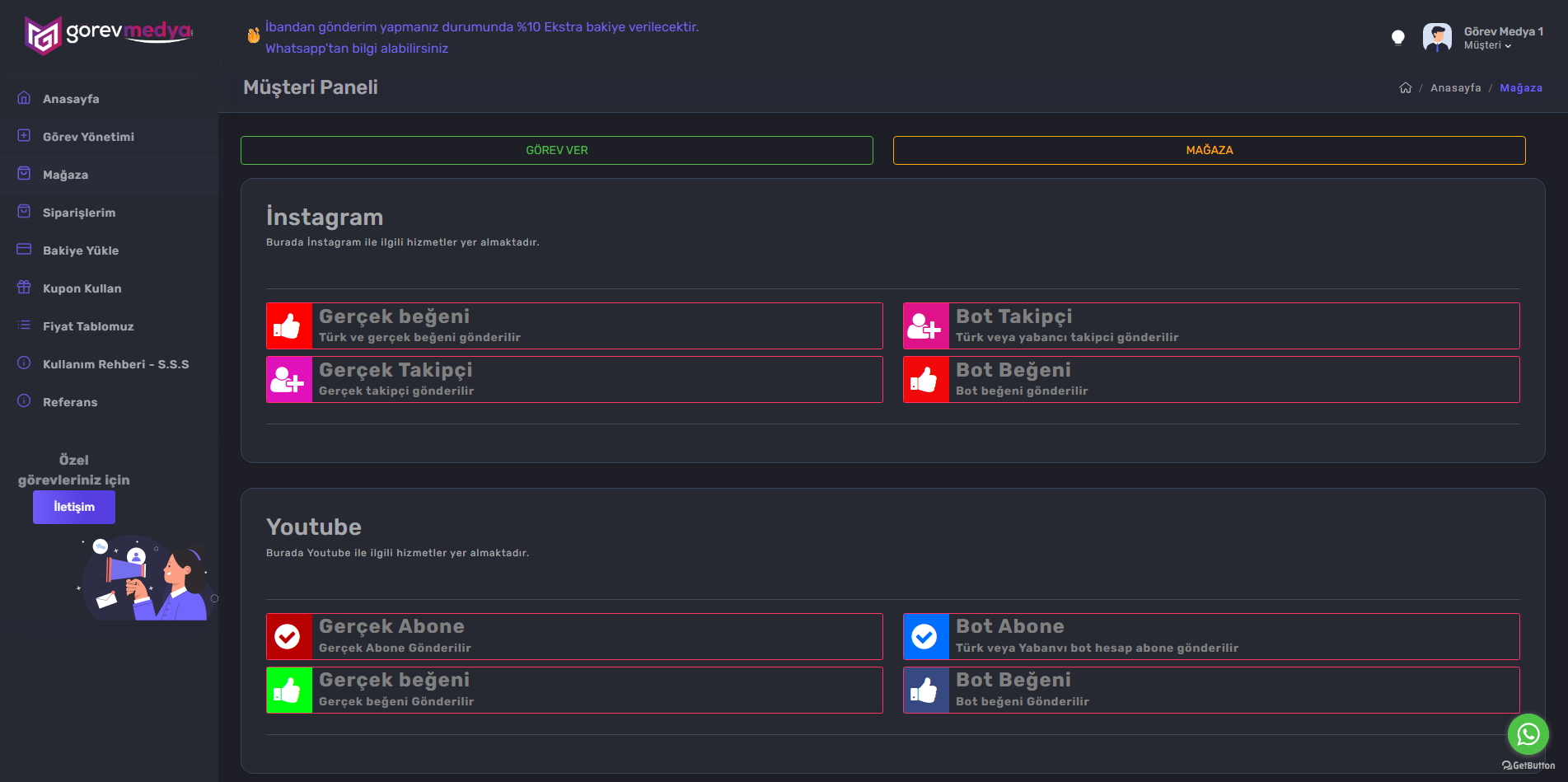Click the green Youtube Gerçek beğeni icon
This screenshot has height=782, width=1568.
tap(289, 691)
